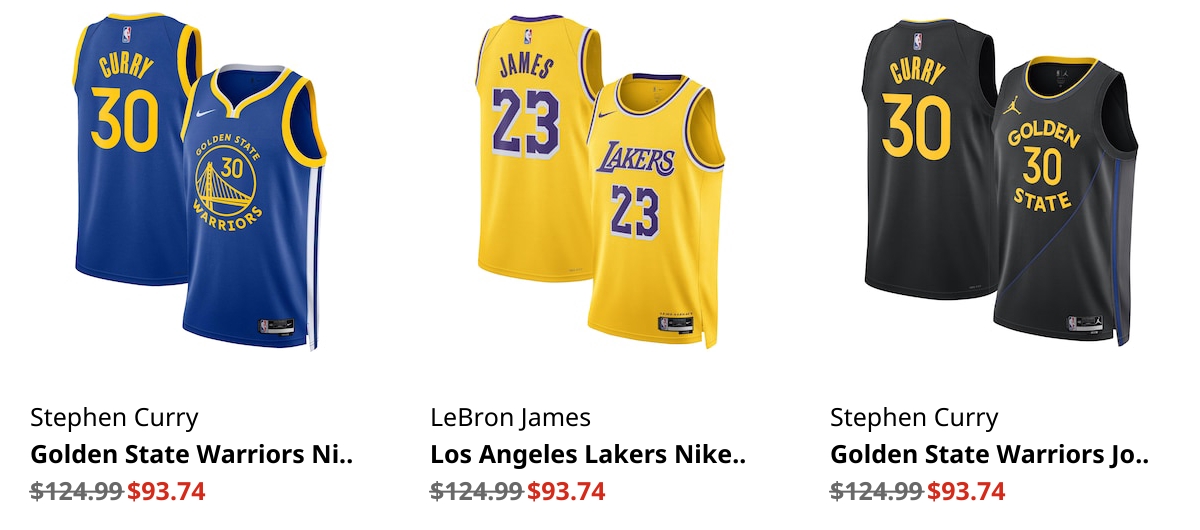
Task: Click the LeBron James player name
Action: pyautogui.click(x=510, y=418)
